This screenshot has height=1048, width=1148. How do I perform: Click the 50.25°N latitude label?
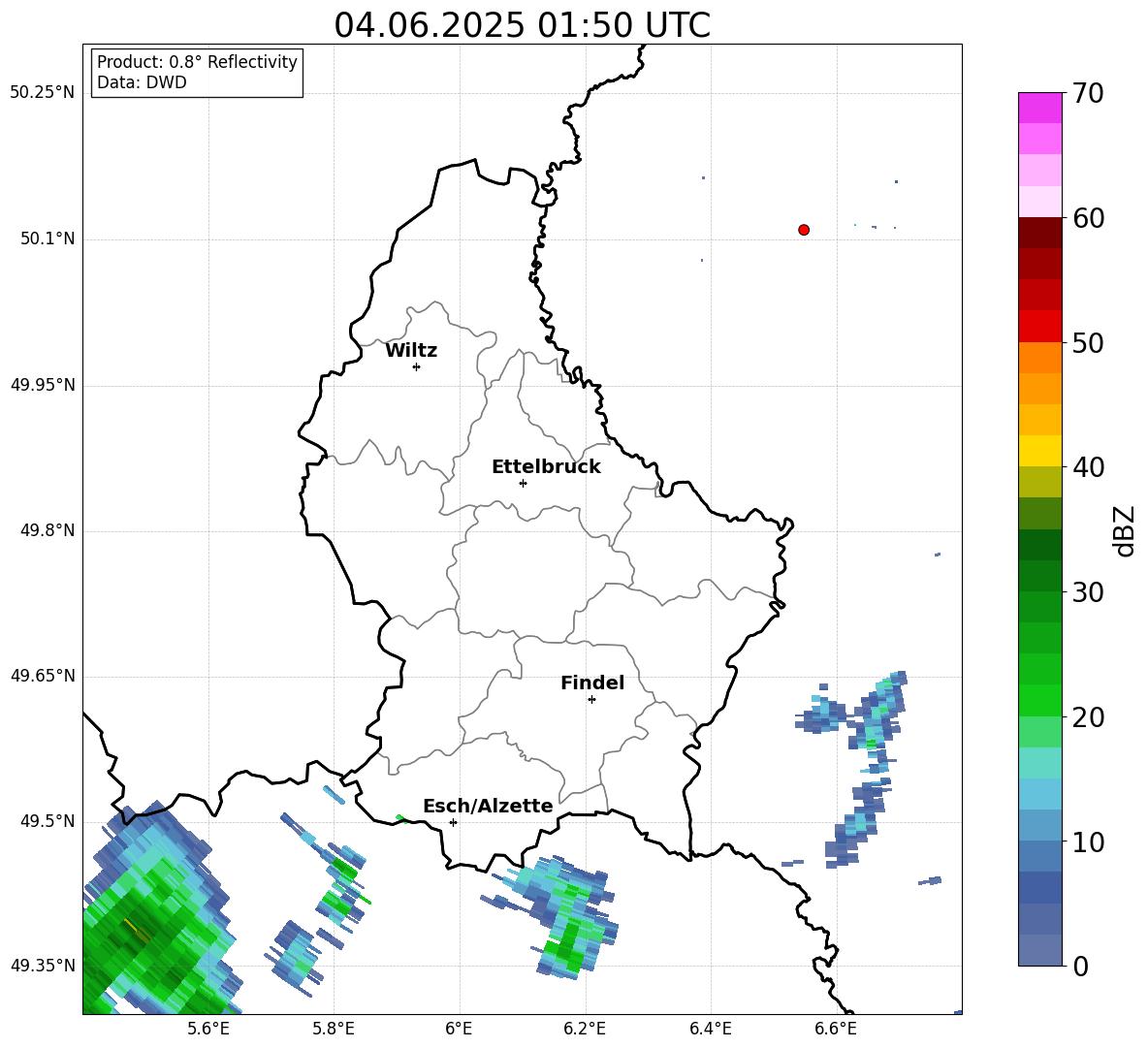point(43,93)
